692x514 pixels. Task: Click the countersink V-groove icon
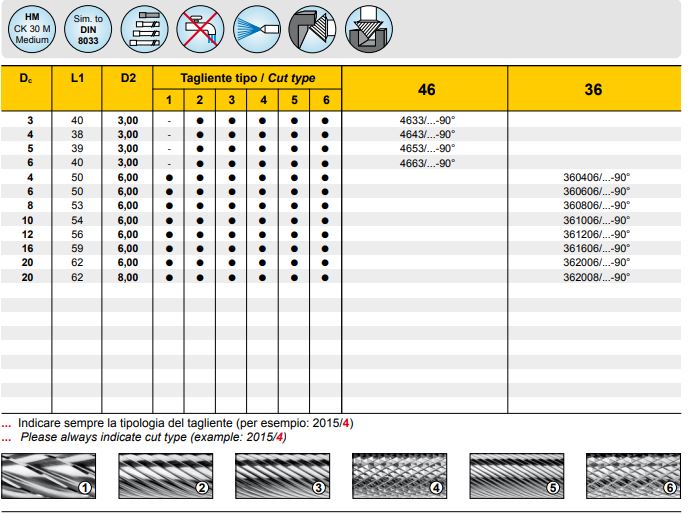[x=369, y=31]
